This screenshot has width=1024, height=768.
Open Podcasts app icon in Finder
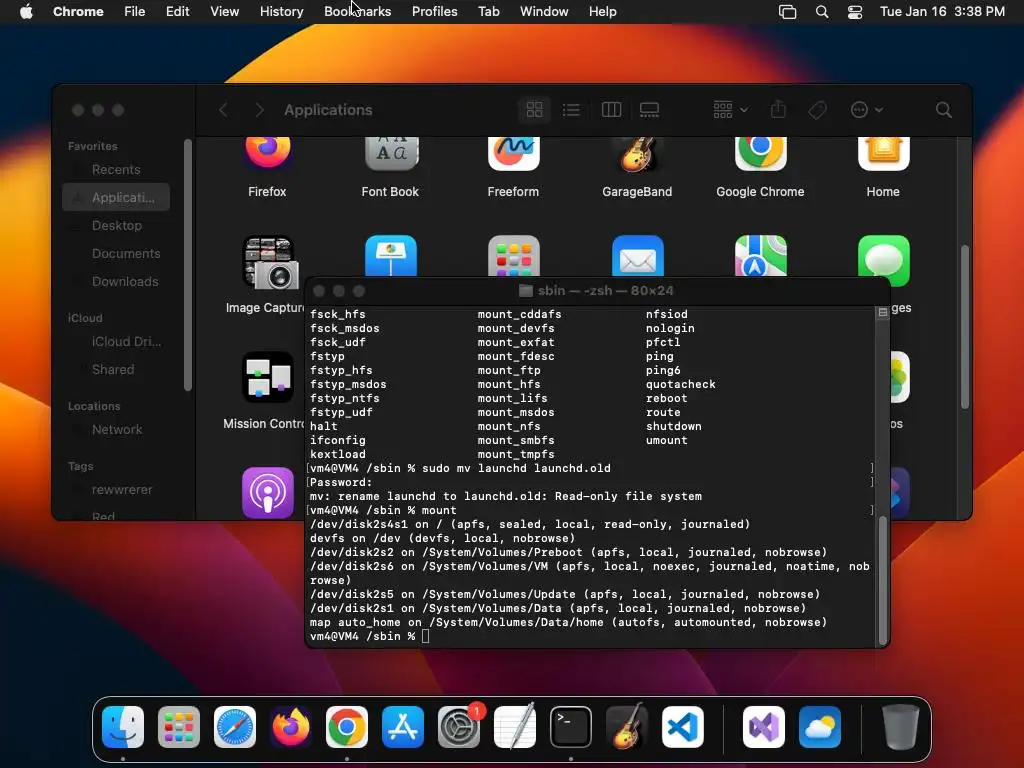(x=268, y=492)
